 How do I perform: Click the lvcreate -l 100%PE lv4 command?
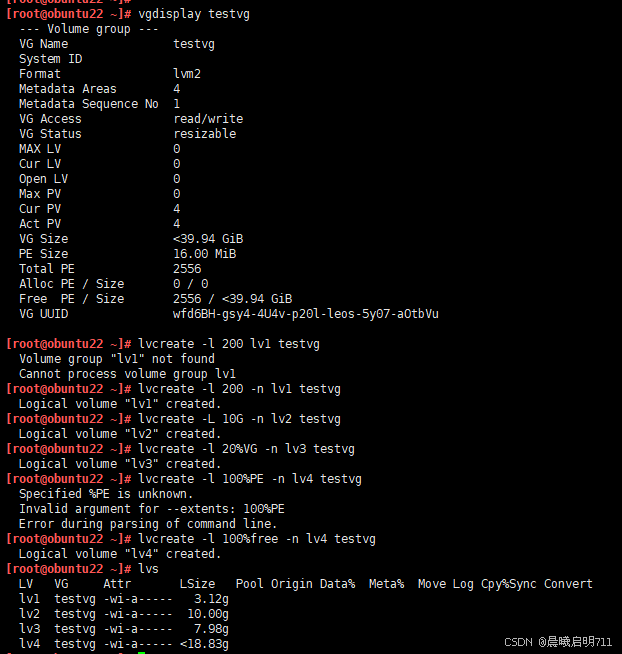(250, 479)
